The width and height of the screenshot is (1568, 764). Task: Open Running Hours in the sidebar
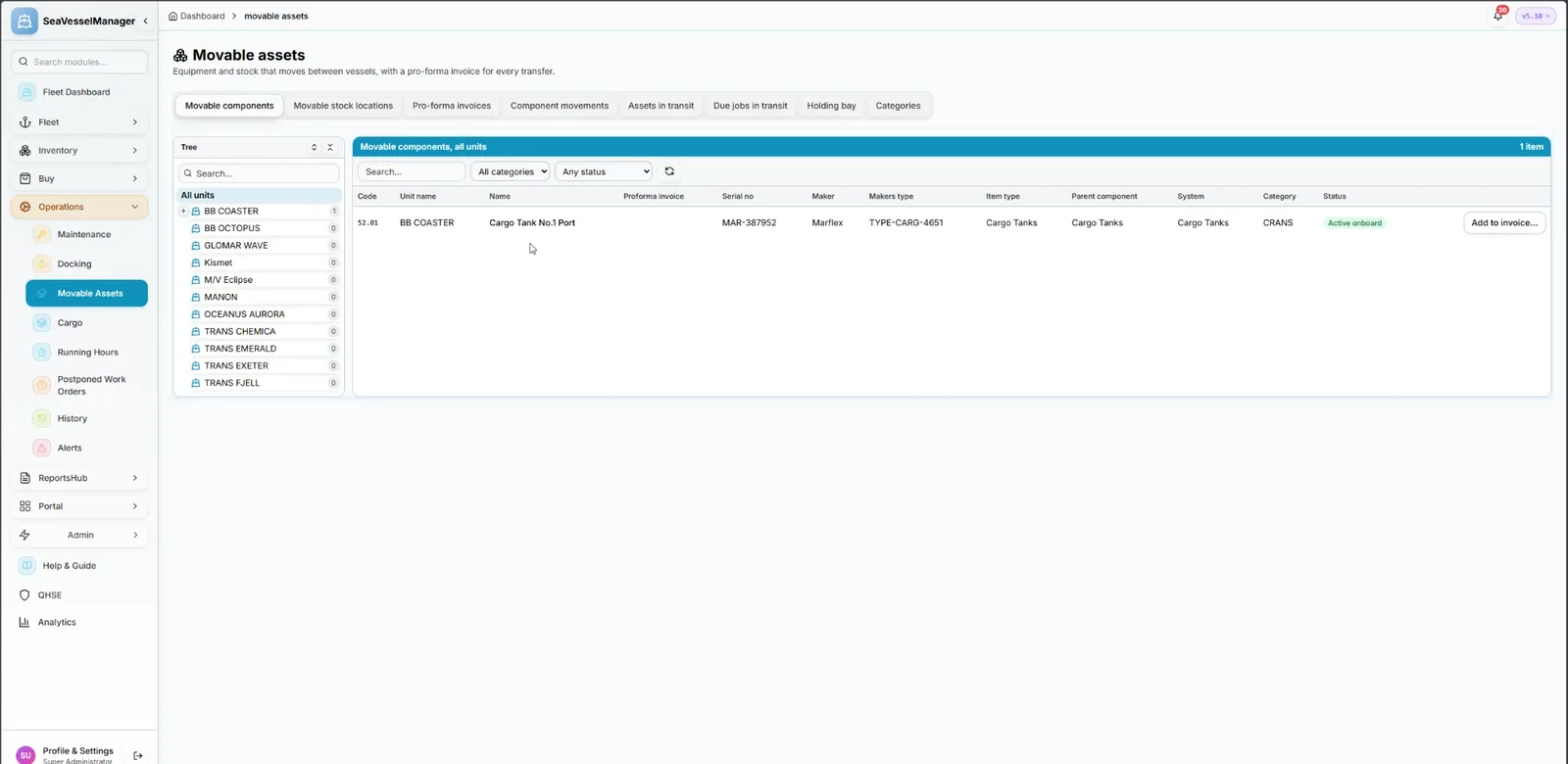coord(86,353)
